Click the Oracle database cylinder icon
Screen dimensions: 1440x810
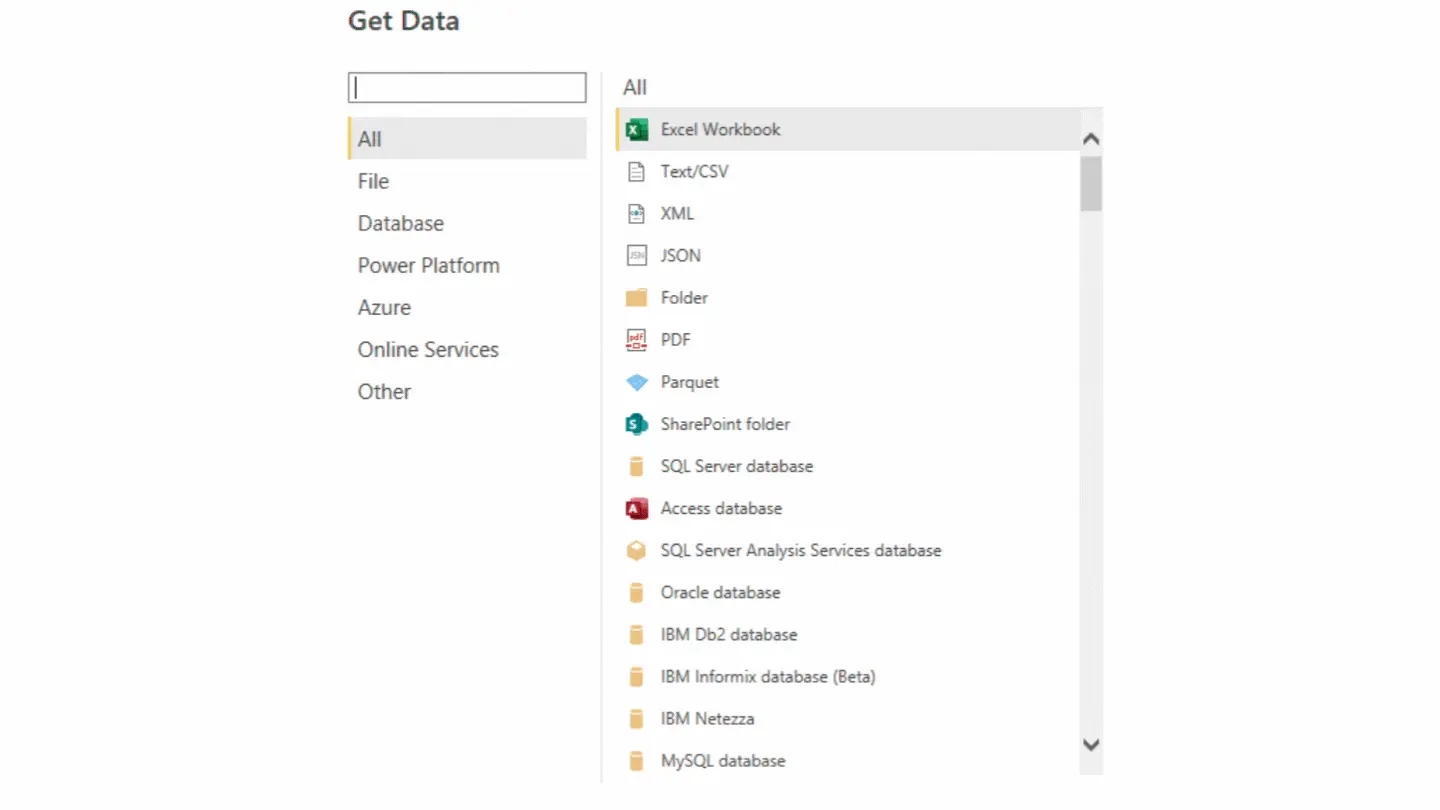(x=636, y=593)
